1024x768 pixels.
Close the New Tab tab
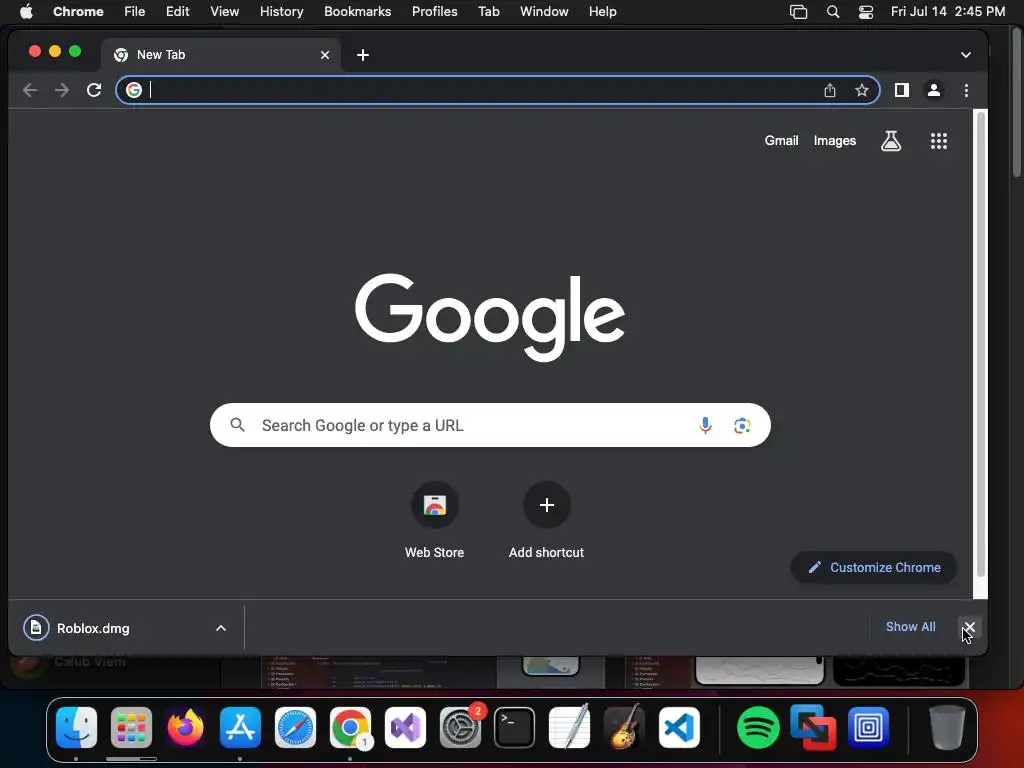[x=325, y=55]
